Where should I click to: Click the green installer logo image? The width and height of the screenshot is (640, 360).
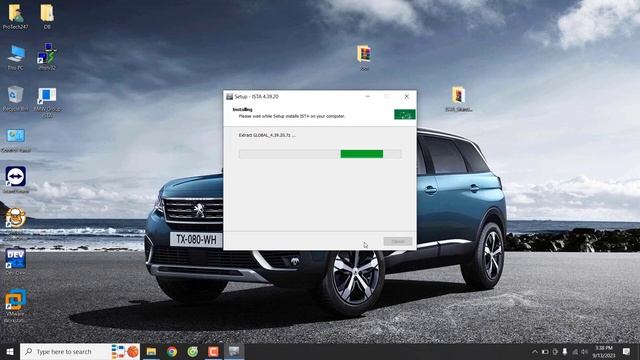click(x=405, y=115)
